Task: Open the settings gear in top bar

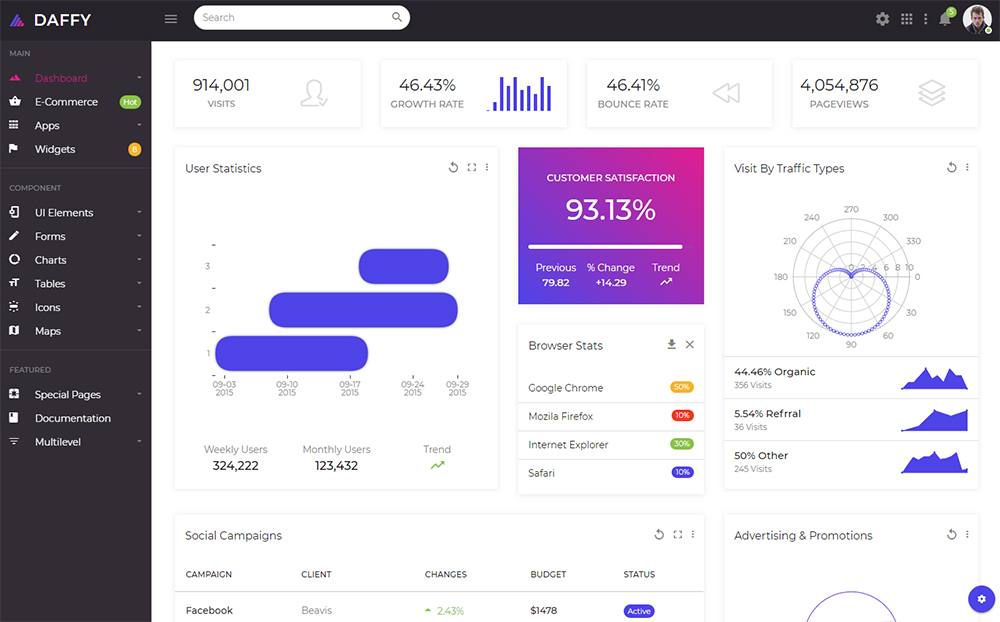Action: [x=882, y=19]
